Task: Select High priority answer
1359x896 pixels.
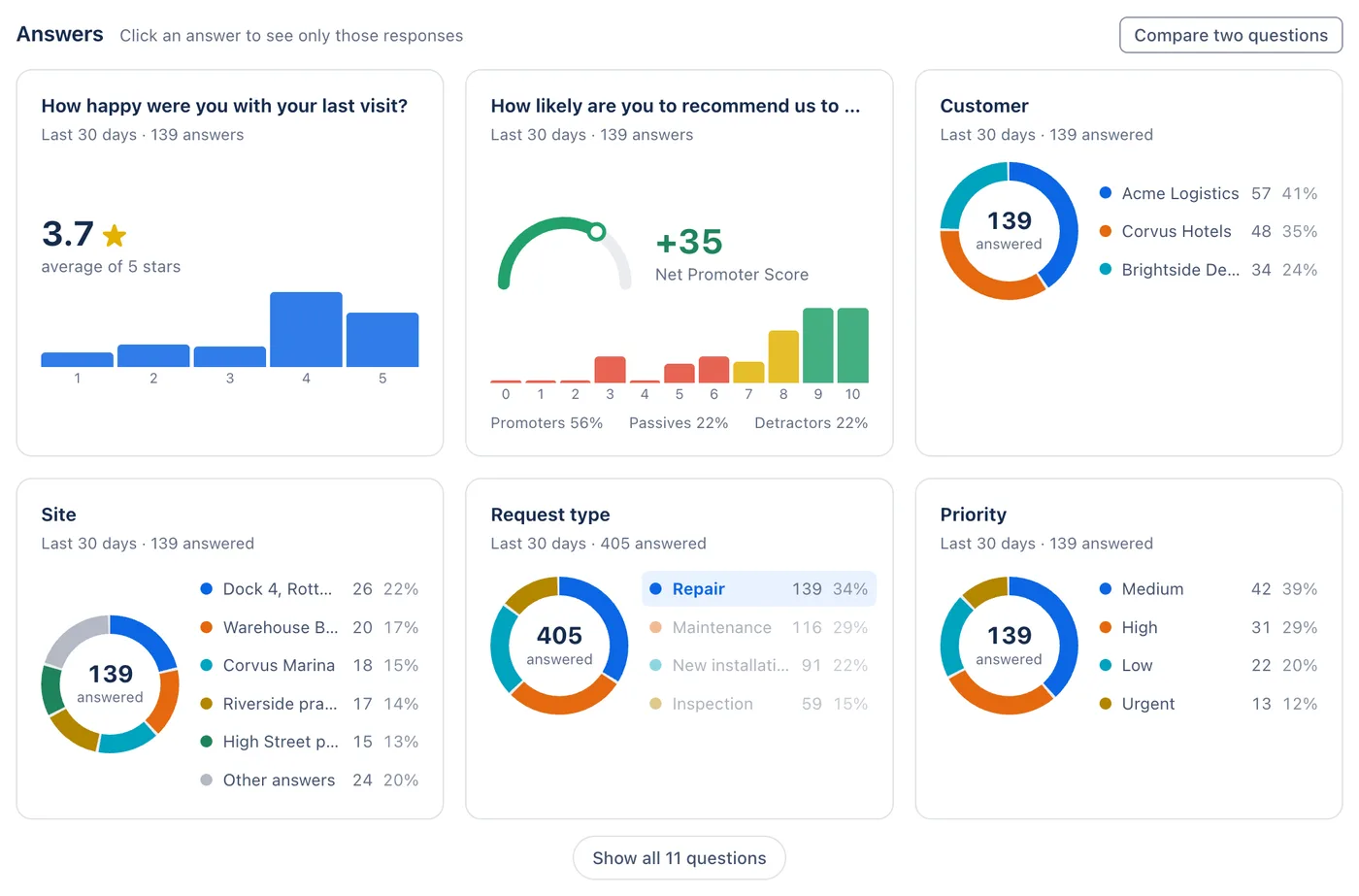Action: coord(1209,627)
